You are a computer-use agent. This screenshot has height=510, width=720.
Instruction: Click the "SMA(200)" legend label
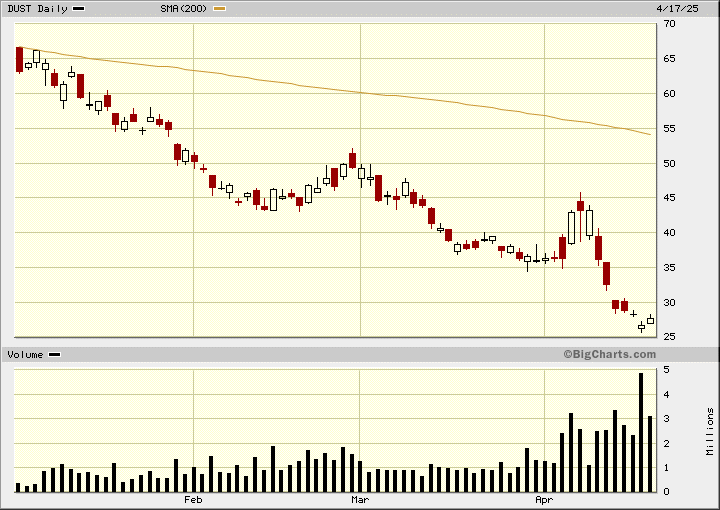tap(184, 9)
